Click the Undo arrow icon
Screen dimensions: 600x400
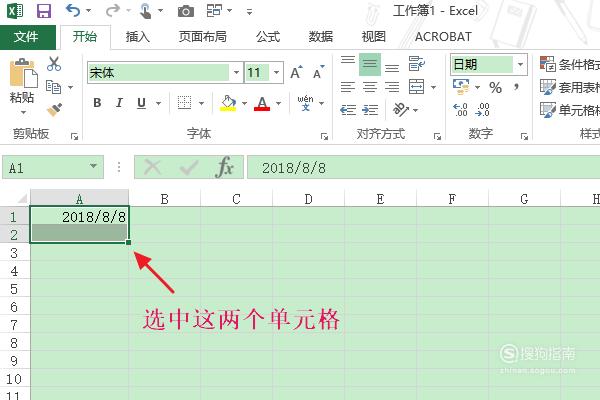tap(73, 10)
